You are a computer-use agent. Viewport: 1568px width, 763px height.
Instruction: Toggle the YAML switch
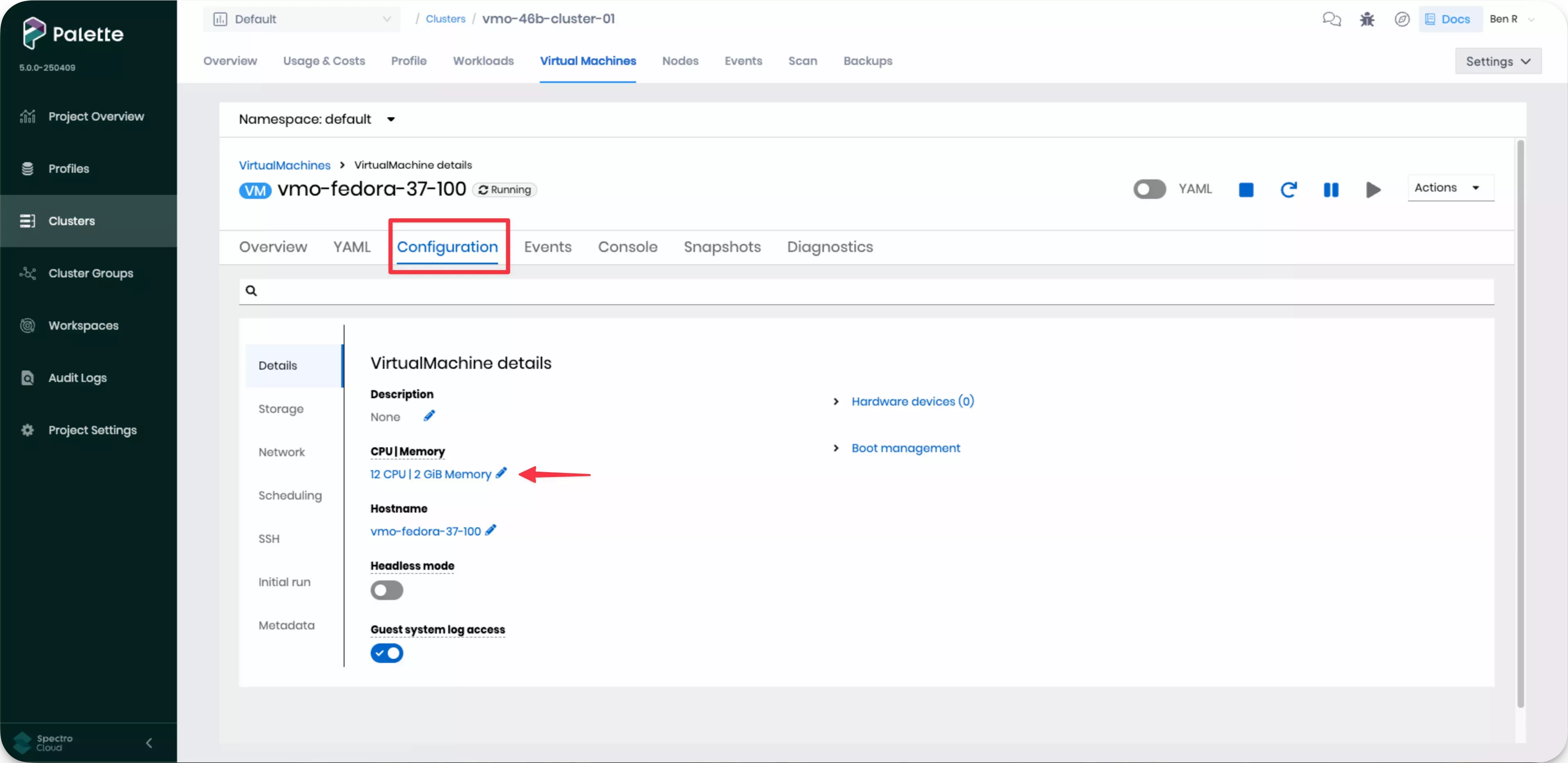(1149, 190)
